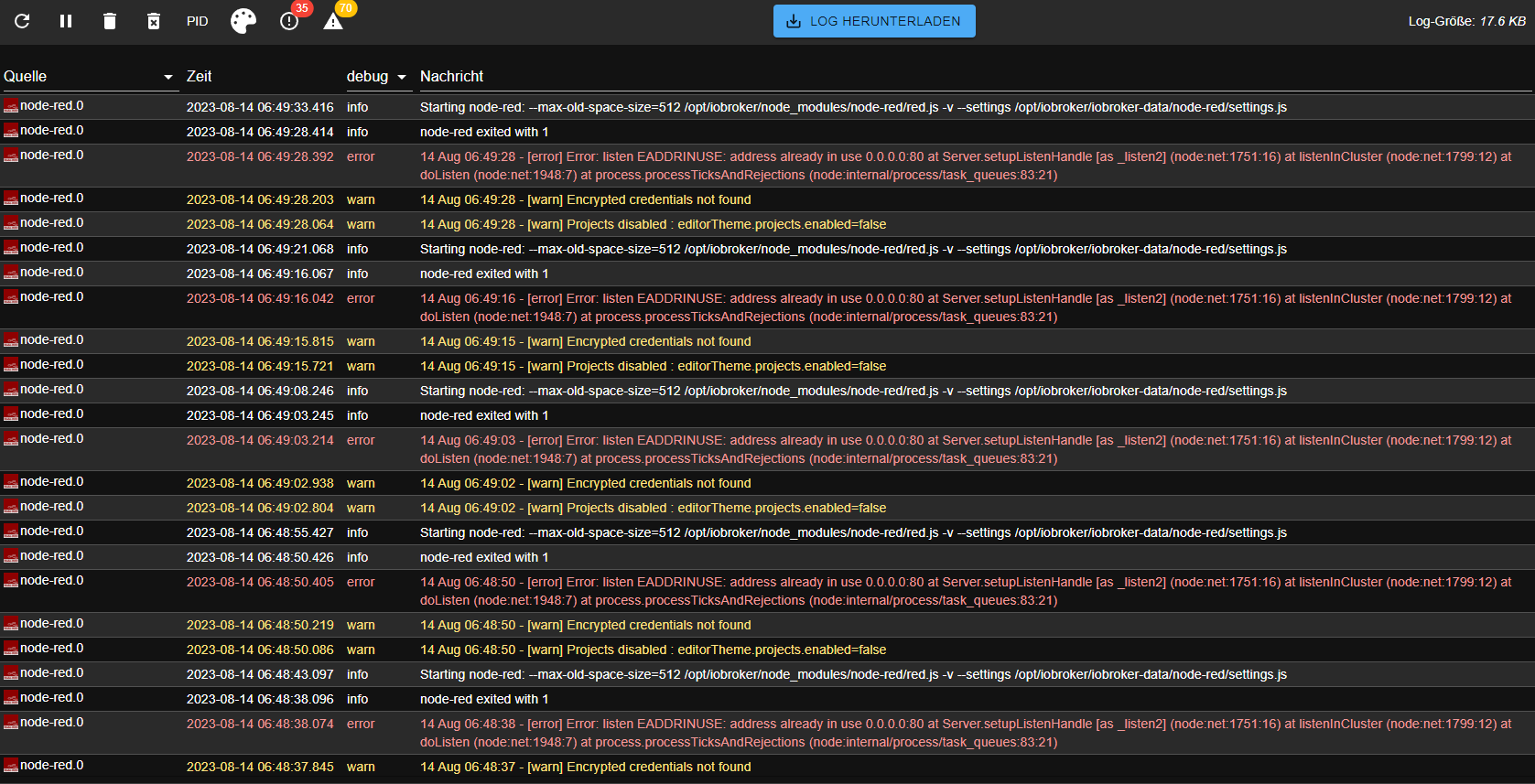Select node-red.0 icon in 06:49:15.721 row
This screenshot has width=1535, height=784.
(11, 365)
